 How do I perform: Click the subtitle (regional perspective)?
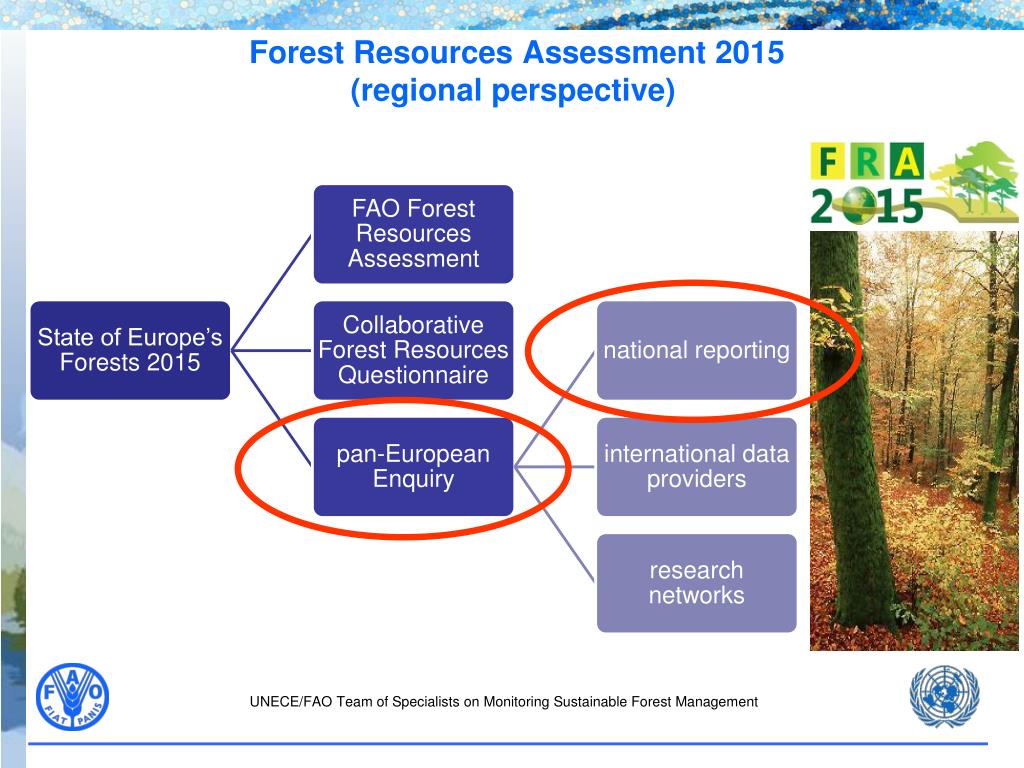(x=513, y=91)
